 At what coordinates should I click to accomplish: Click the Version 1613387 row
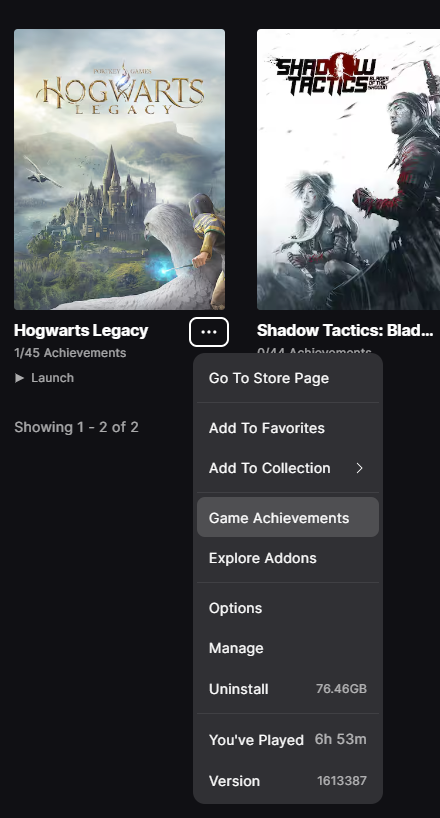click(x=288, y=781)
